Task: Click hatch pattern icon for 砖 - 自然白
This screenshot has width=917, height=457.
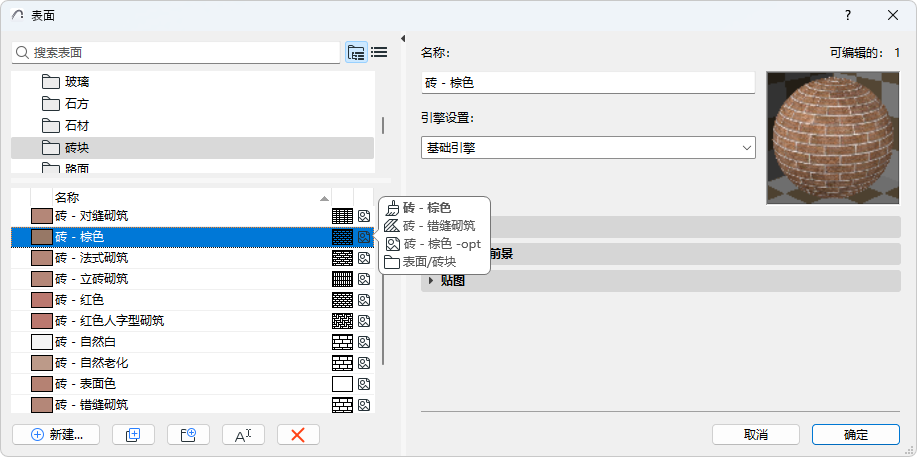Action: [x=342, y=342]
